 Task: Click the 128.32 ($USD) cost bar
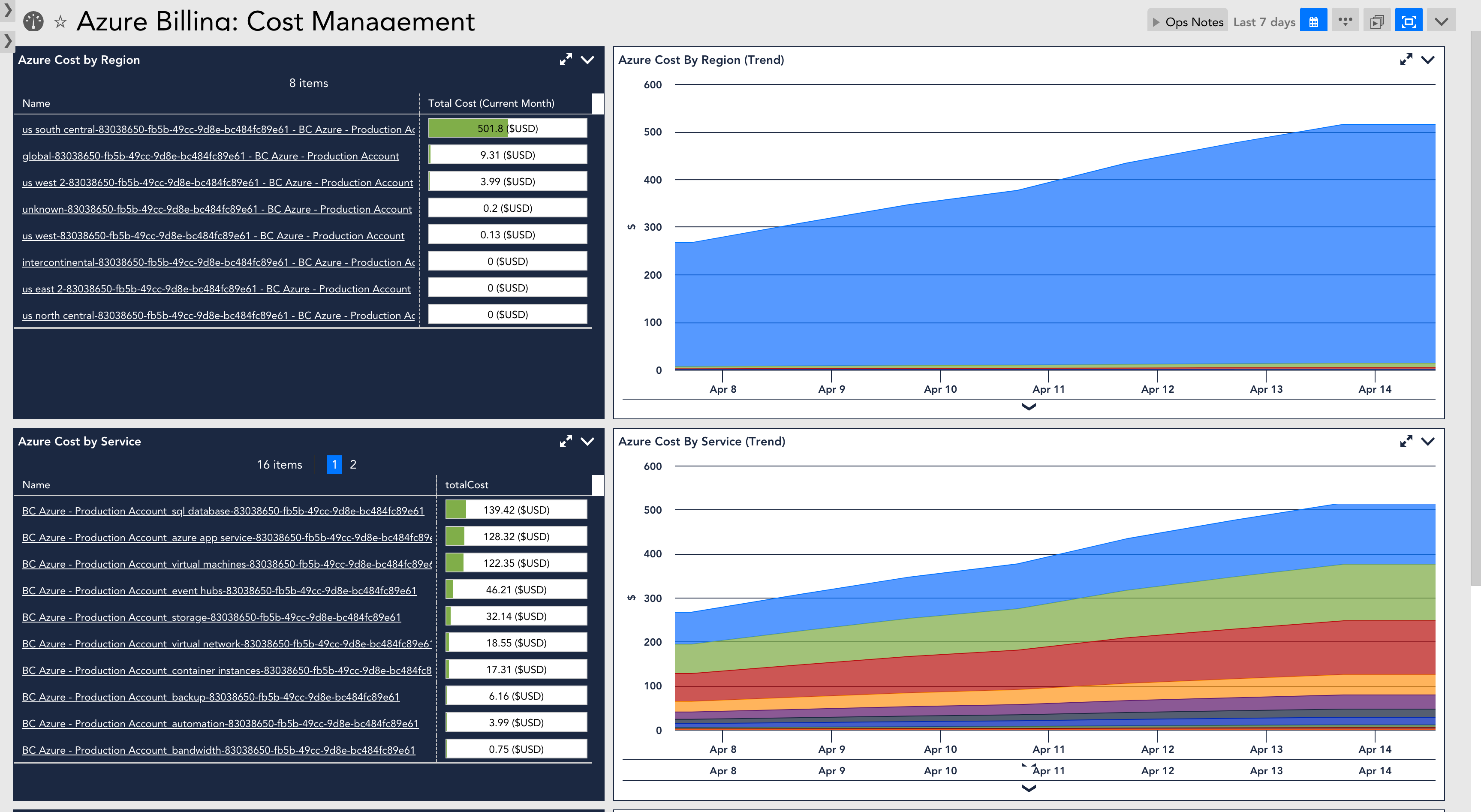(x=516, y=536)
